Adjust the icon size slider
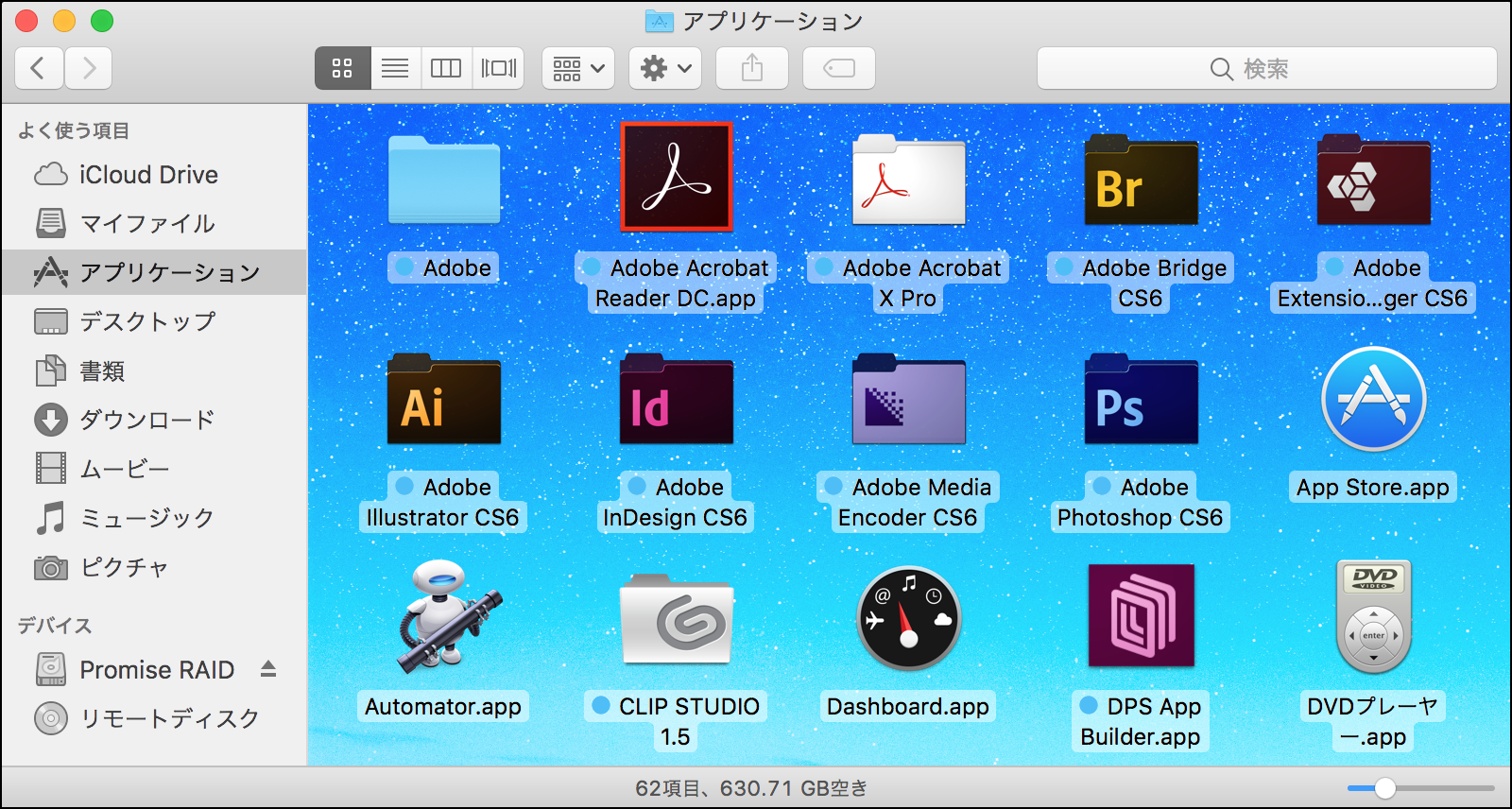This screenshot has width=1512, height=809. click(x=1385, y=788)
